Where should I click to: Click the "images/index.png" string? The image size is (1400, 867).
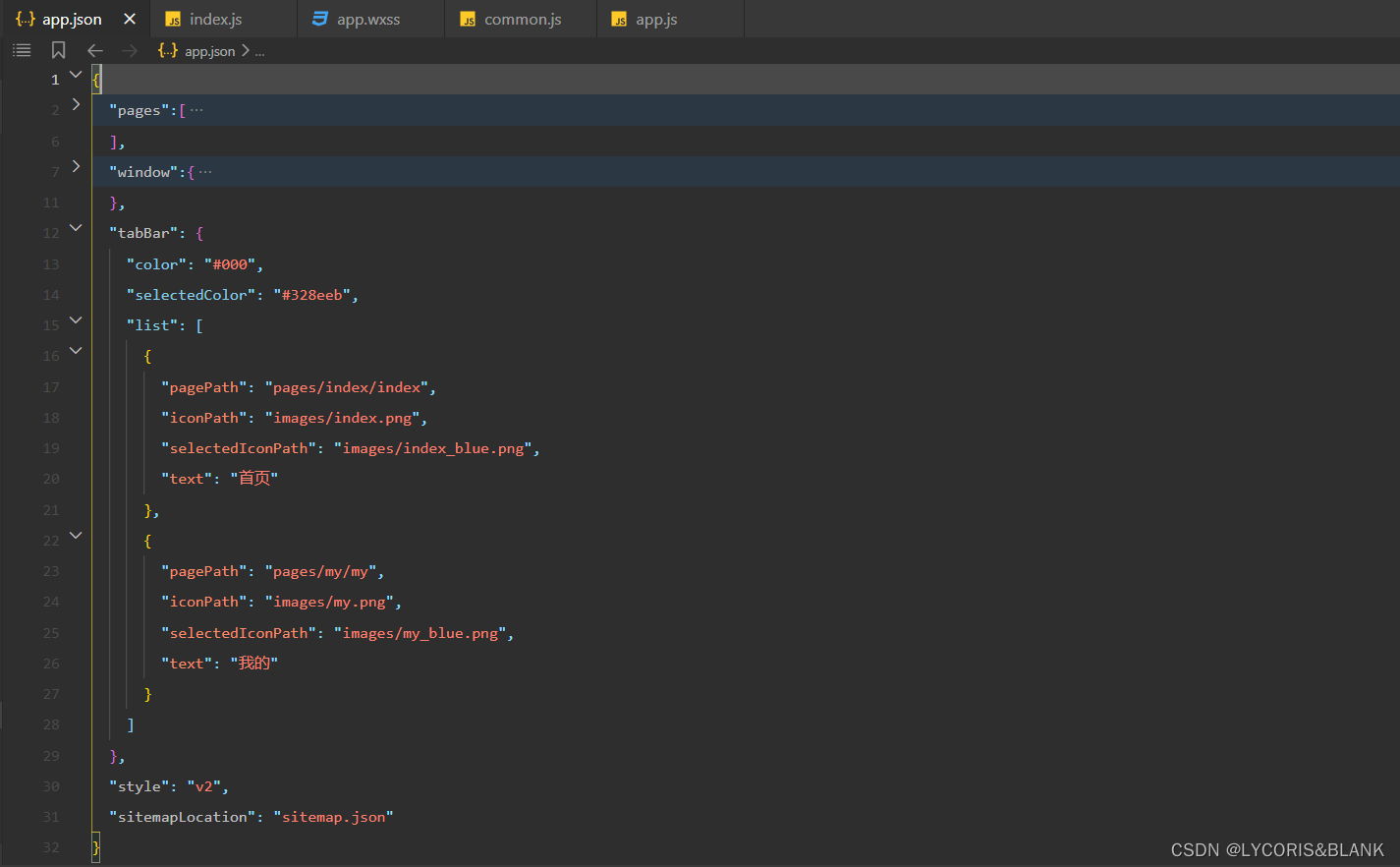coord(343,418)
